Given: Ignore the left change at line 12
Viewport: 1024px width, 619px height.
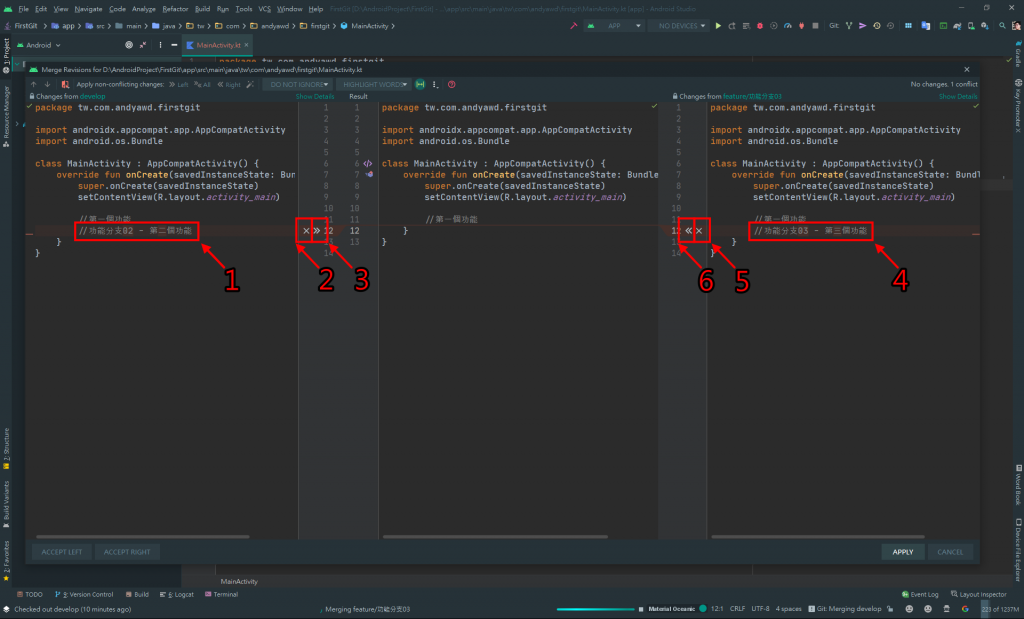Looking at the screenshot, I should pos(306,230).
